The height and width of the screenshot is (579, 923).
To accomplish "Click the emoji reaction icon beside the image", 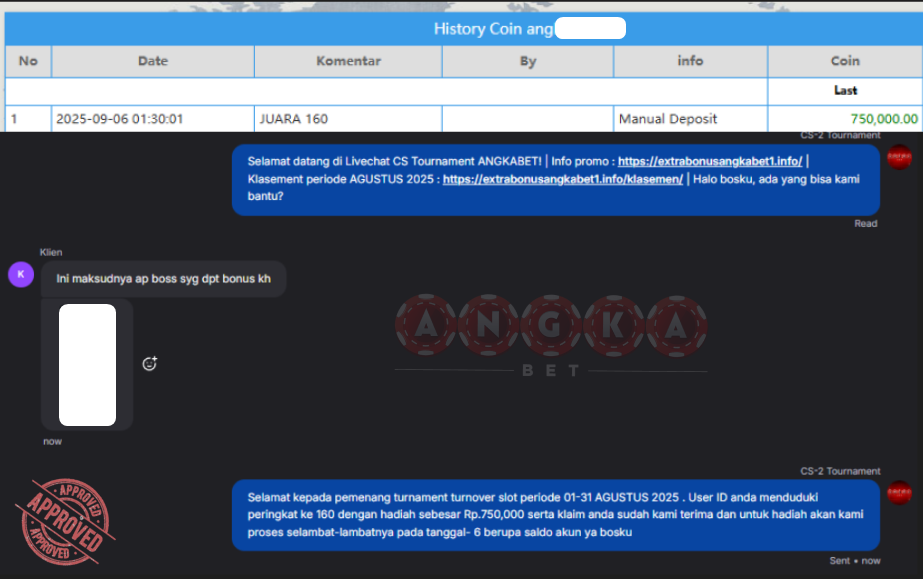I will pyautogui.click(x=150, y=364).
